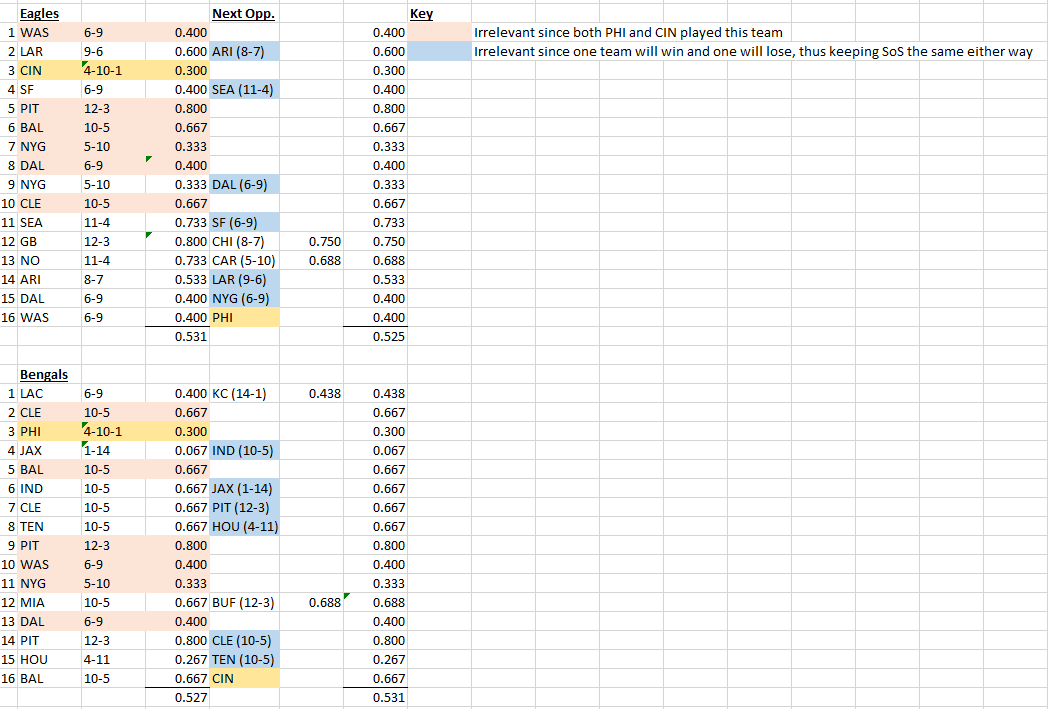The width and height of the screenshot is (1048, 709).
Task: Select the 8-7 record cell next to ARI
Action: 114,279
